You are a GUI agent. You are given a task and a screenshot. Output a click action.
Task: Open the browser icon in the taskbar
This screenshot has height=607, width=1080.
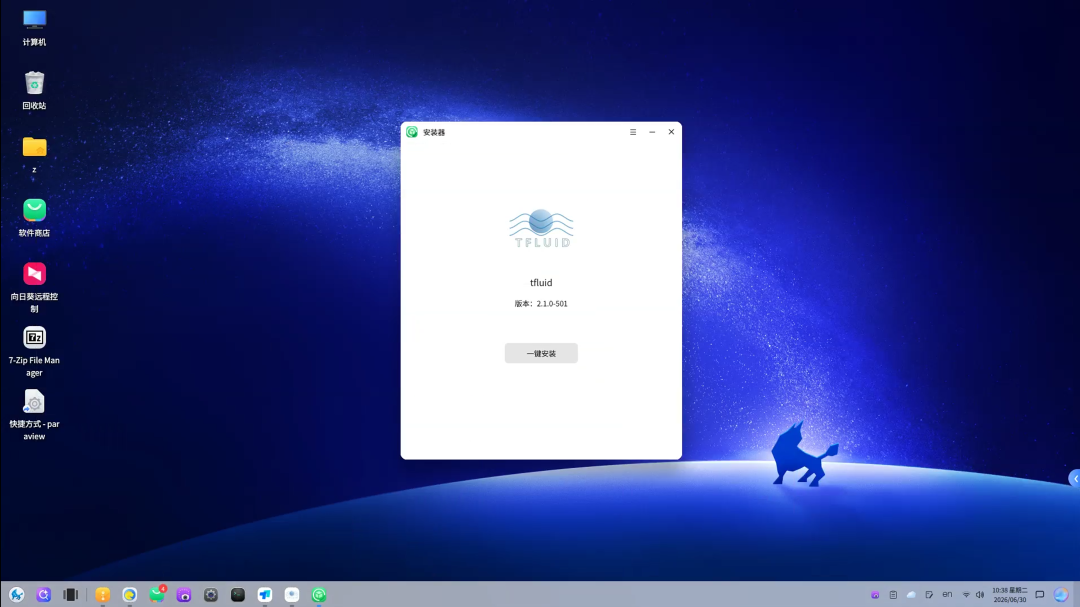click(x=129, y=595)
